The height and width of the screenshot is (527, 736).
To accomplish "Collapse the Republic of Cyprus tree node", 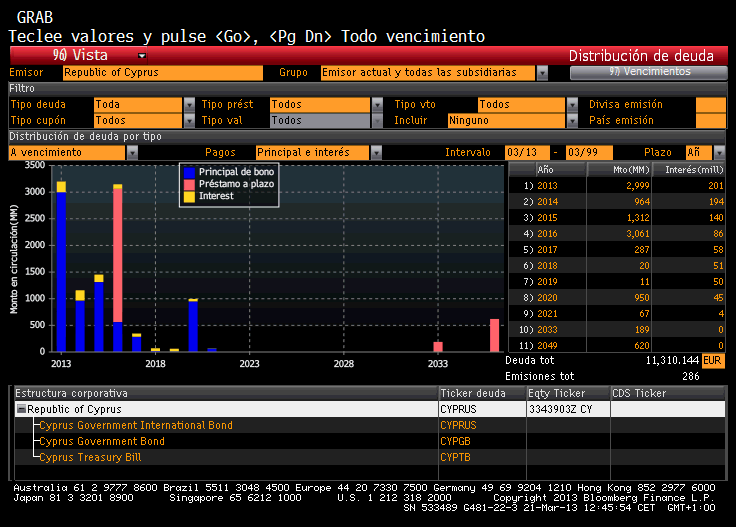I will (x=21, y=409).
